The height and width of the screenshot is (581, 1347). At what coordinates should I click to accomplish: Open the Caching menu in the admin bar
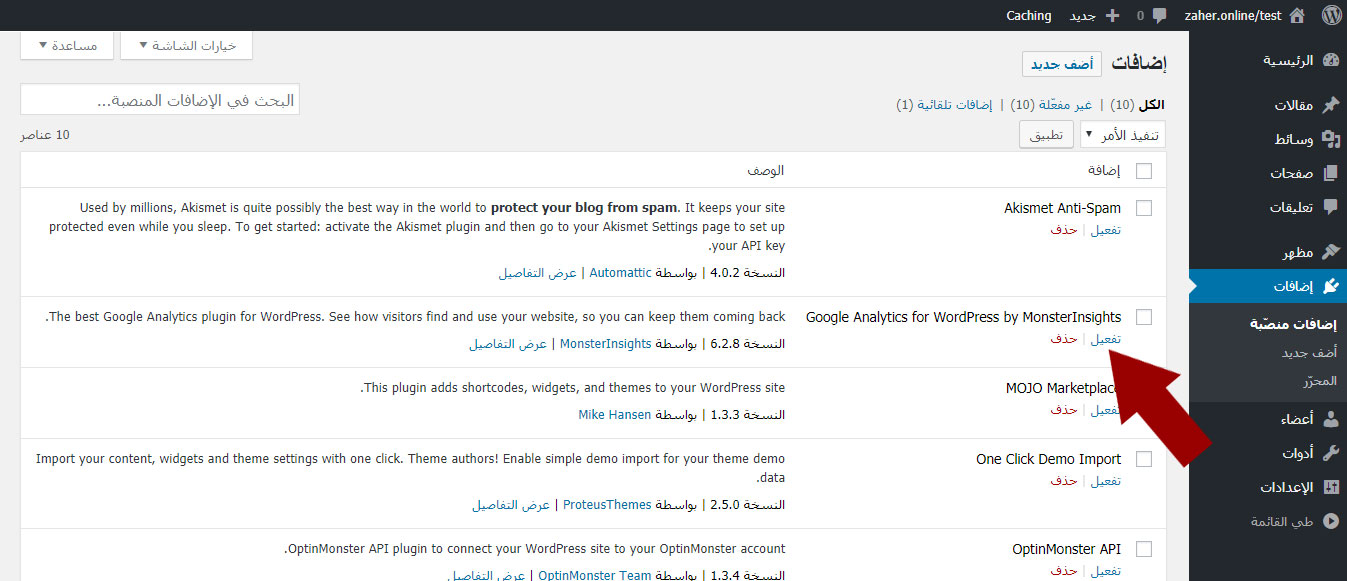point(1029,15)
